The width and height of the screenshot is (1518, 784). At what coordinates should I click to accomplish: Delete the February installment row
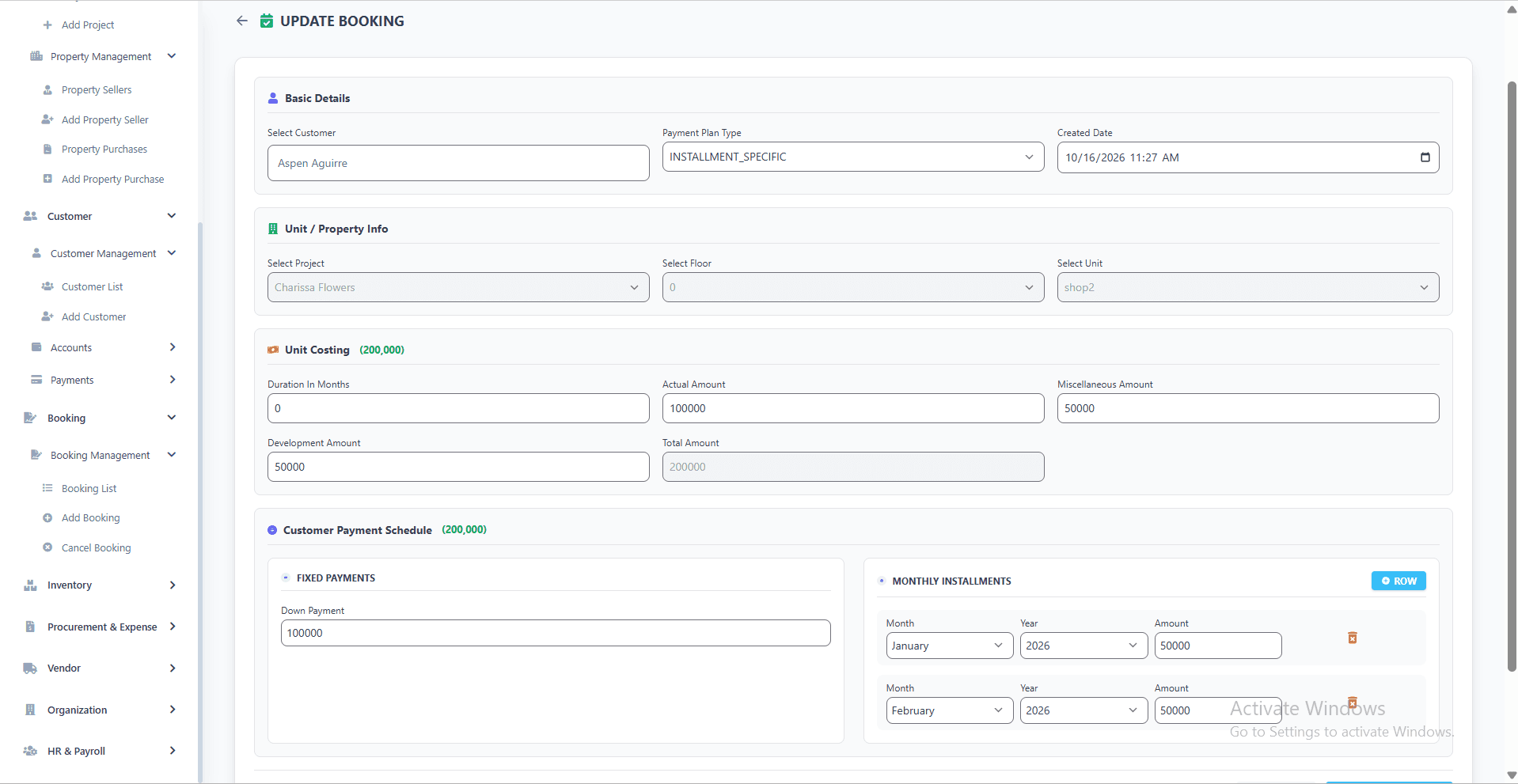point(1353,703)
